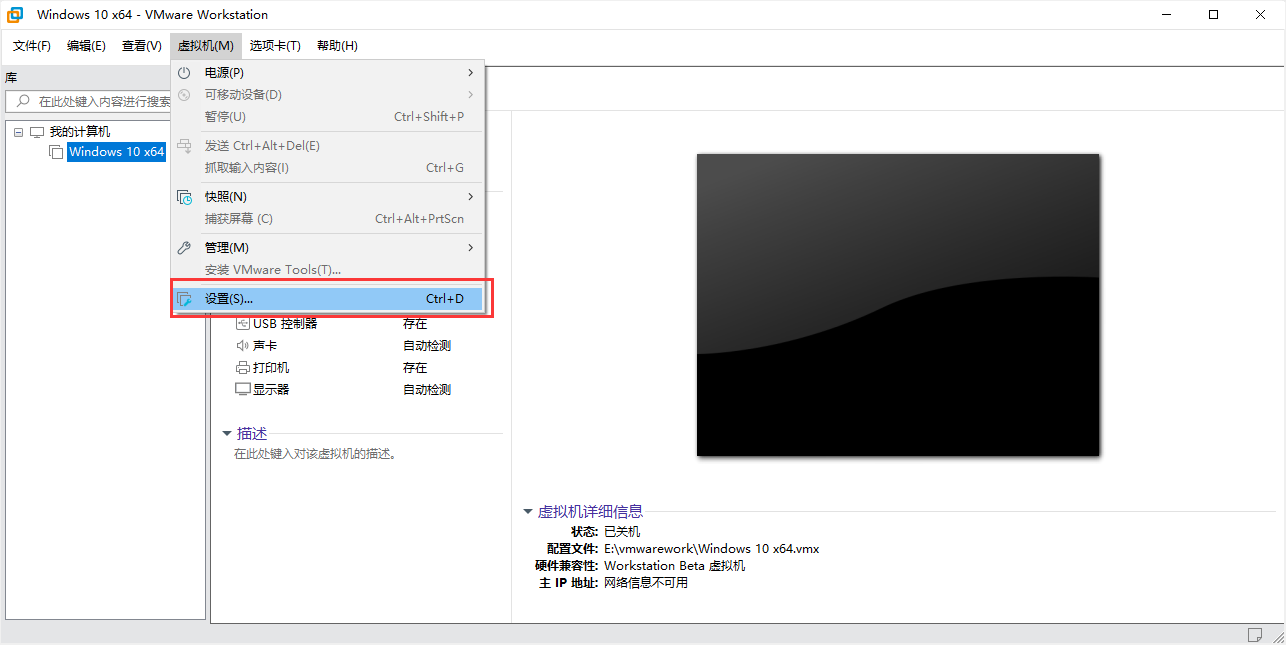The image size is (1286, 645).
Task: Click the 打印机 printer icon
Action: pos(243,368)
